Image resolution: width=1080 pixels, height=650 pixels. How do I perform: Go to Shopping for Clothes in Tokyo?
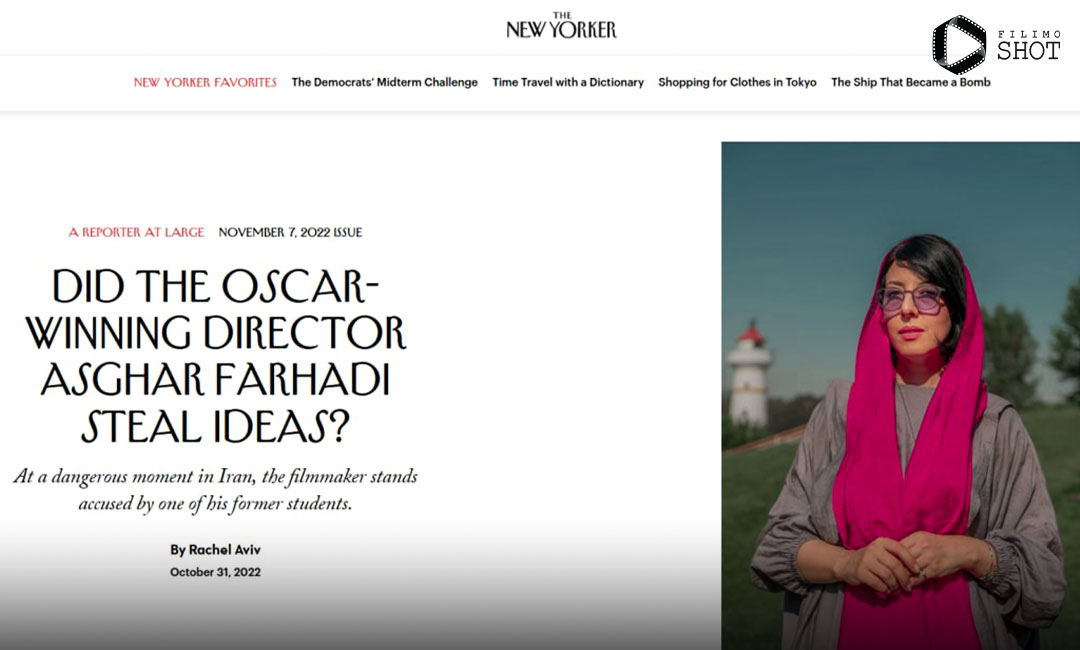[x=737, y=82]
